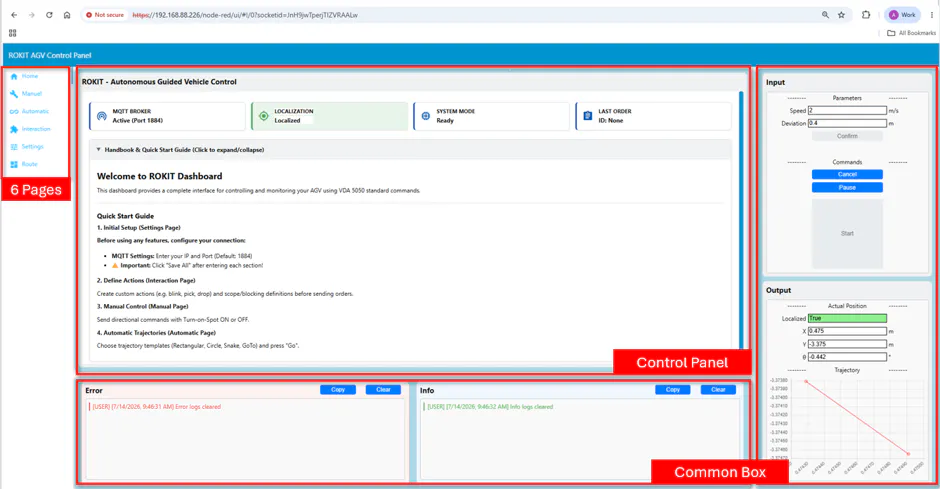Screen dimensions: 940x489
Task: Click the All Bookmarks folder icon
Action: 891,33
